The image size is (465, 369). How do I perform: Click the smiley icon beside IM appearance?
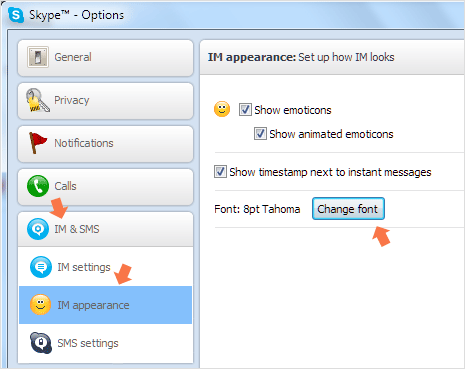(x=41, y=305)
